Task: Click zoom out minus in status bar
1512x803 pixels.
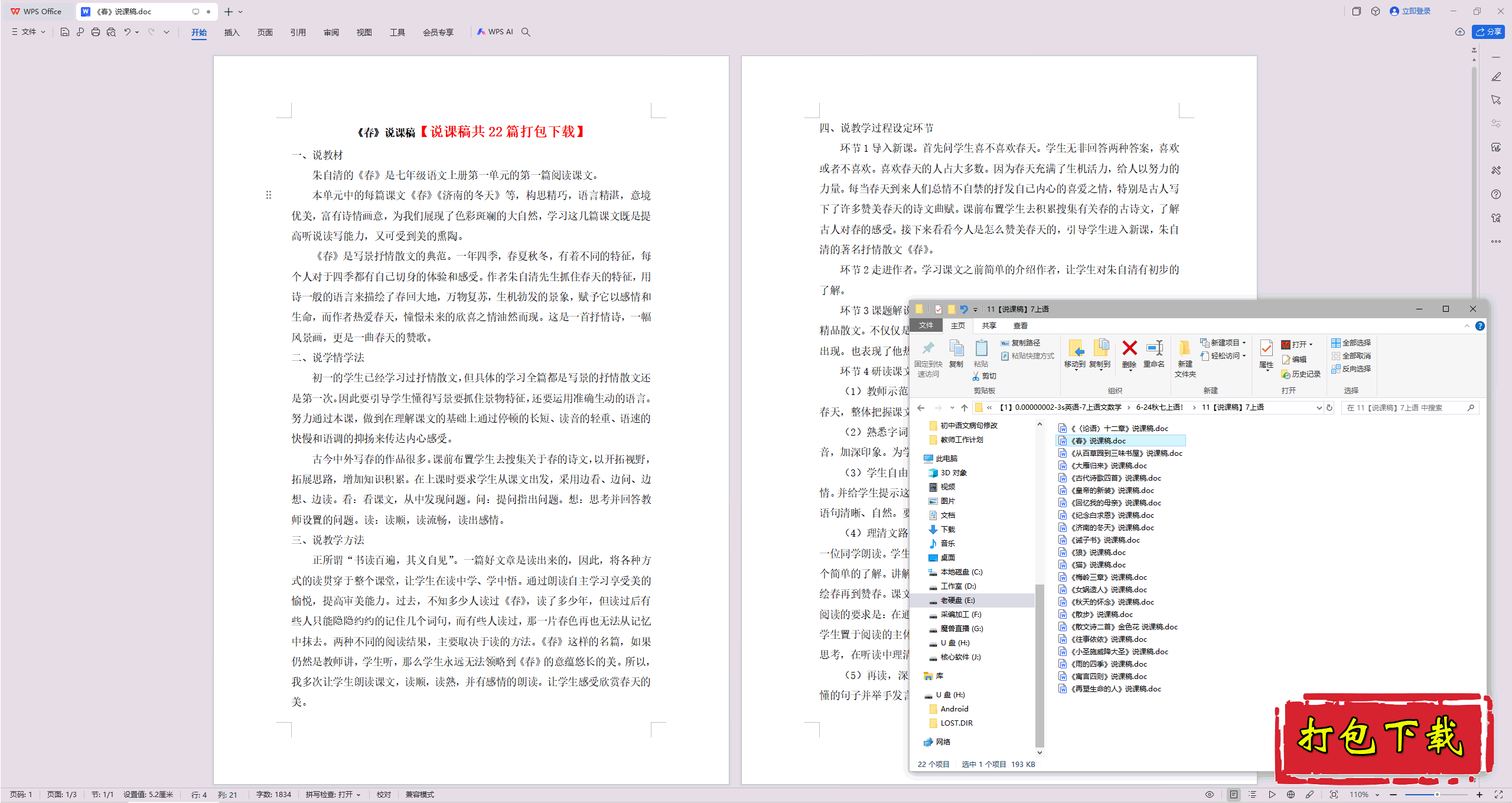Action: click(1393, 795)
